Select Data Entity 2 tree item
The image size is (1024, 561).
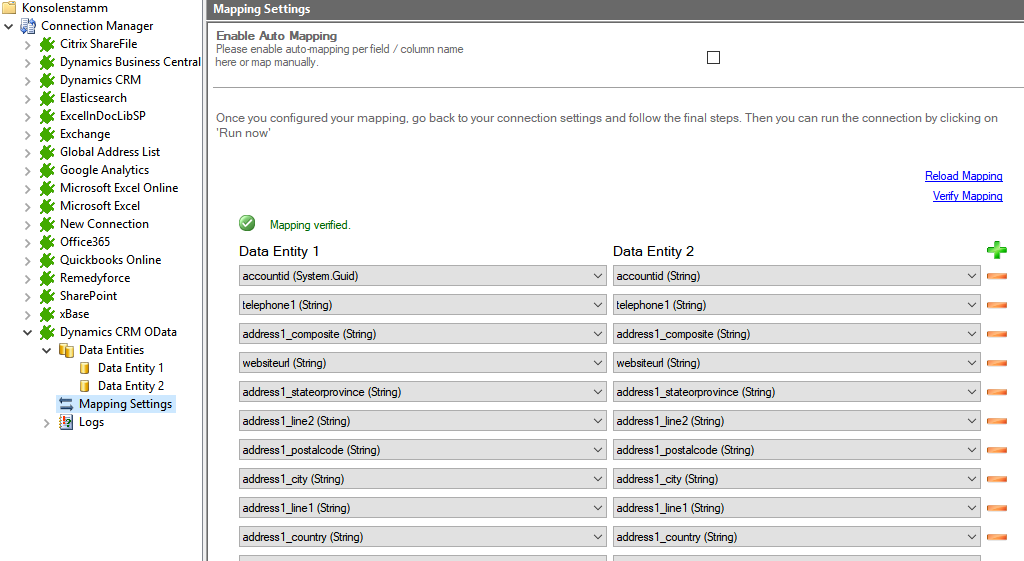point(130,386)
